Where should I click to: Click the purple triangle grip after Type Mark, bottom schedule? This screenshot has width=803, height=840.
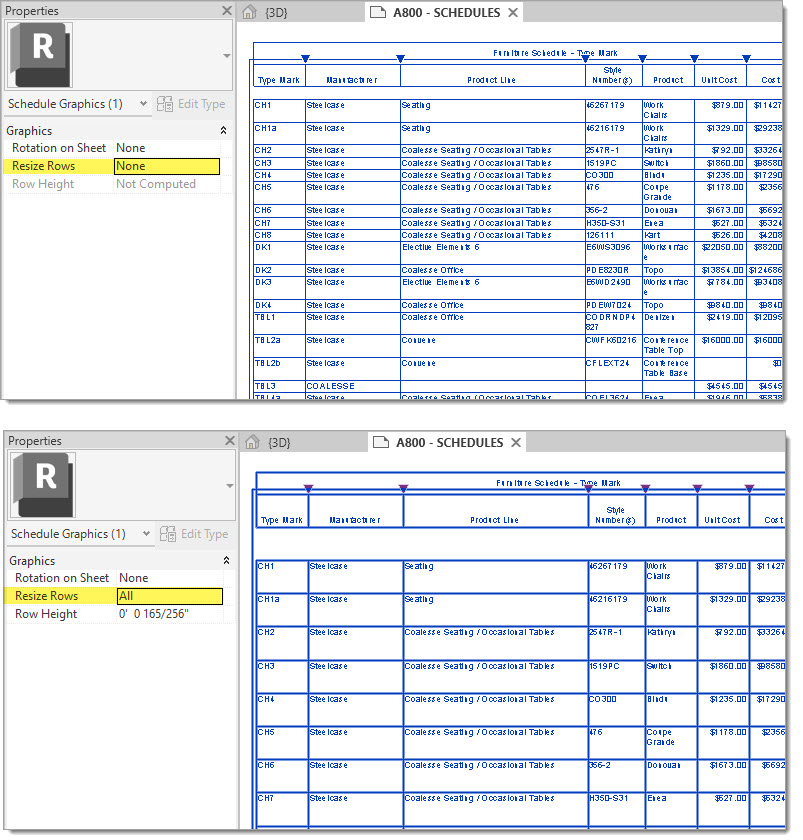coord(309,488)
